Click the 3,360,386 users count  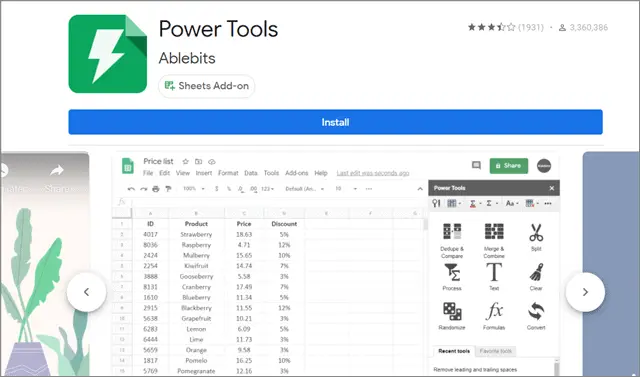click(584, 27)
